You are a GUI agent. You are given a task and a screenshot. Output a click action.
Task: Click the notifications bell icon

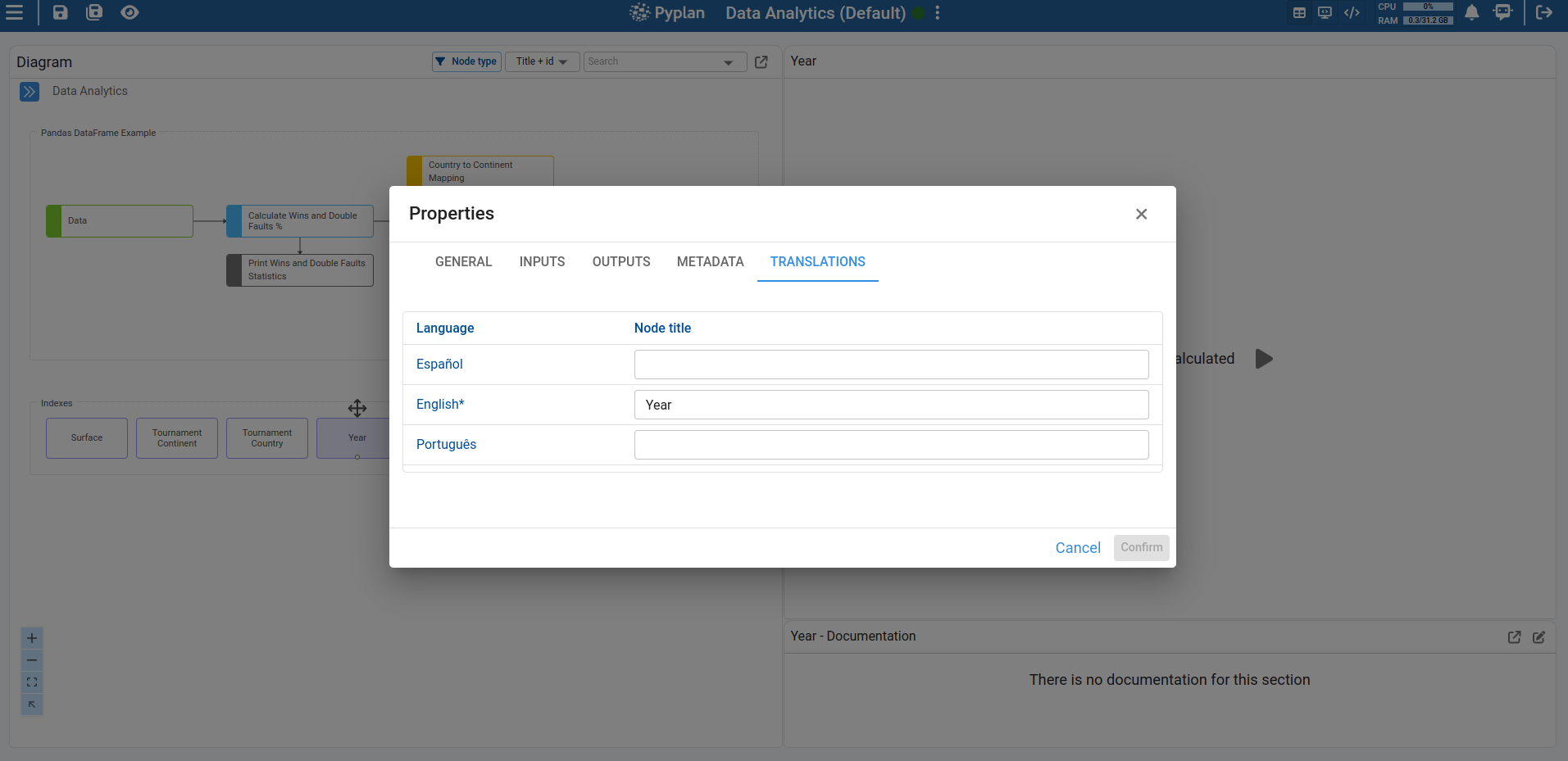[x=1472, y=12]
